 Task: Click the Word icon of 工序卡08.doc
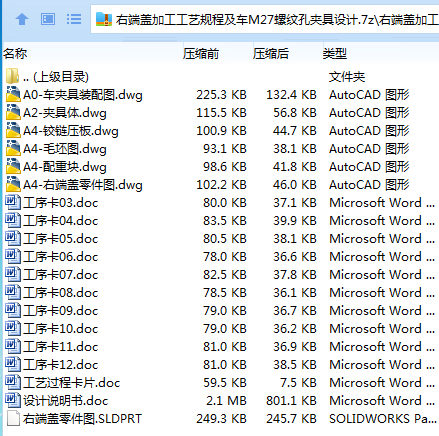(13, 292)
